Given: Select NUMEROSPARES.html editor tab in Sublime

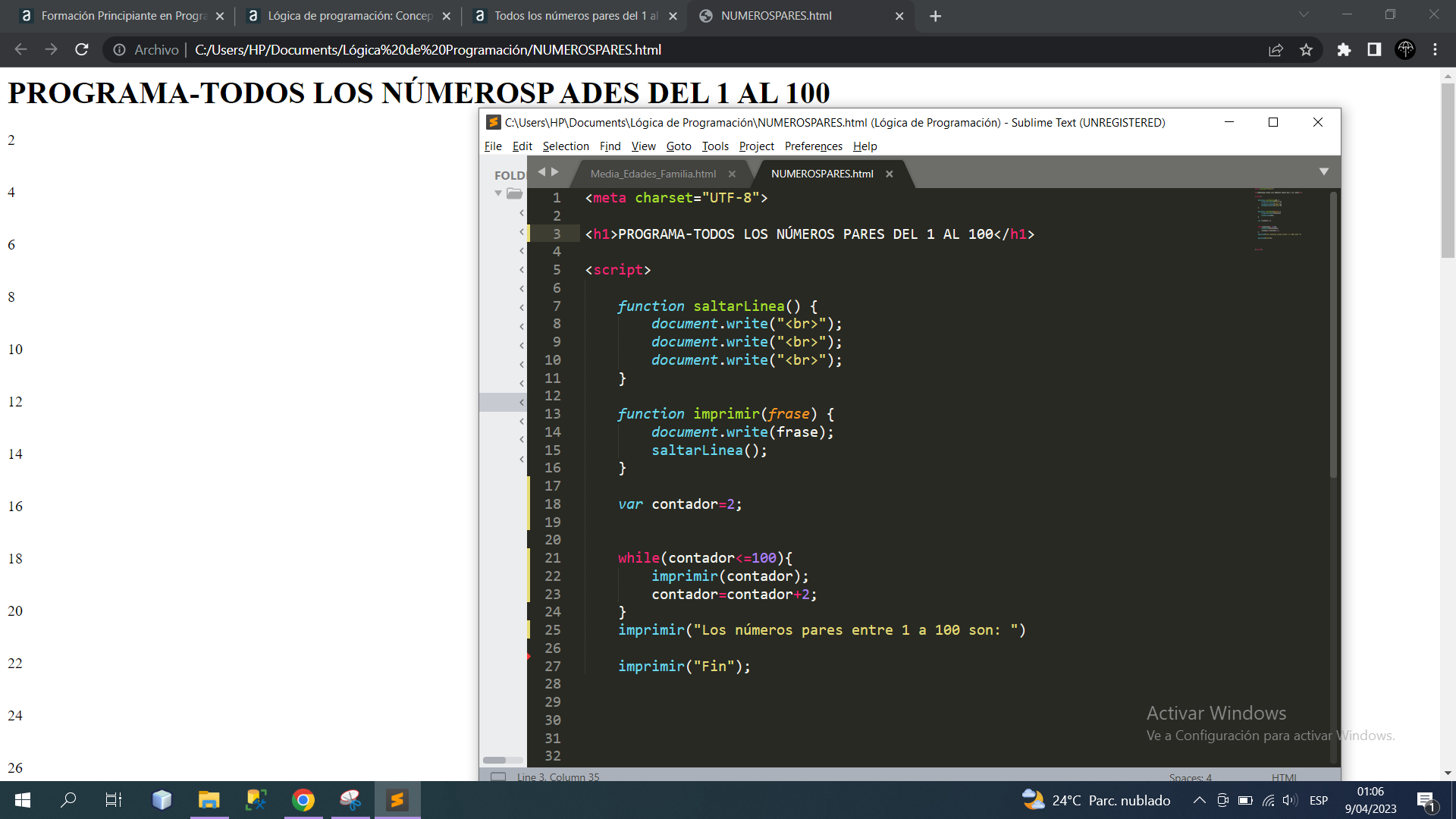Looking at the screenshot, I should tap(822, 174).
